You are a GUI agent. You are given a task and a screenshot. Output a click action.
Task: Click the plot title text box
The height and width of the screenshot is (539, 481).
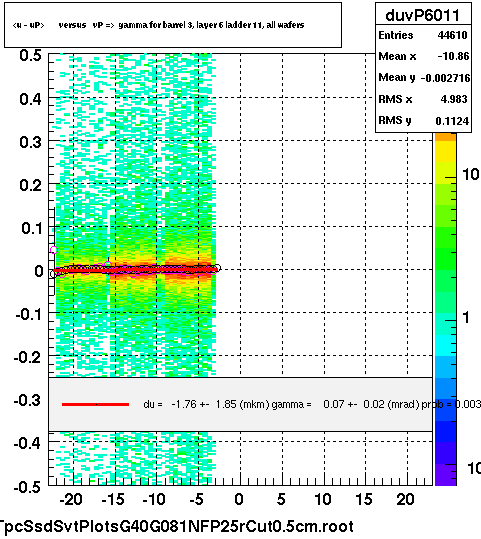[x=173, y=25]
